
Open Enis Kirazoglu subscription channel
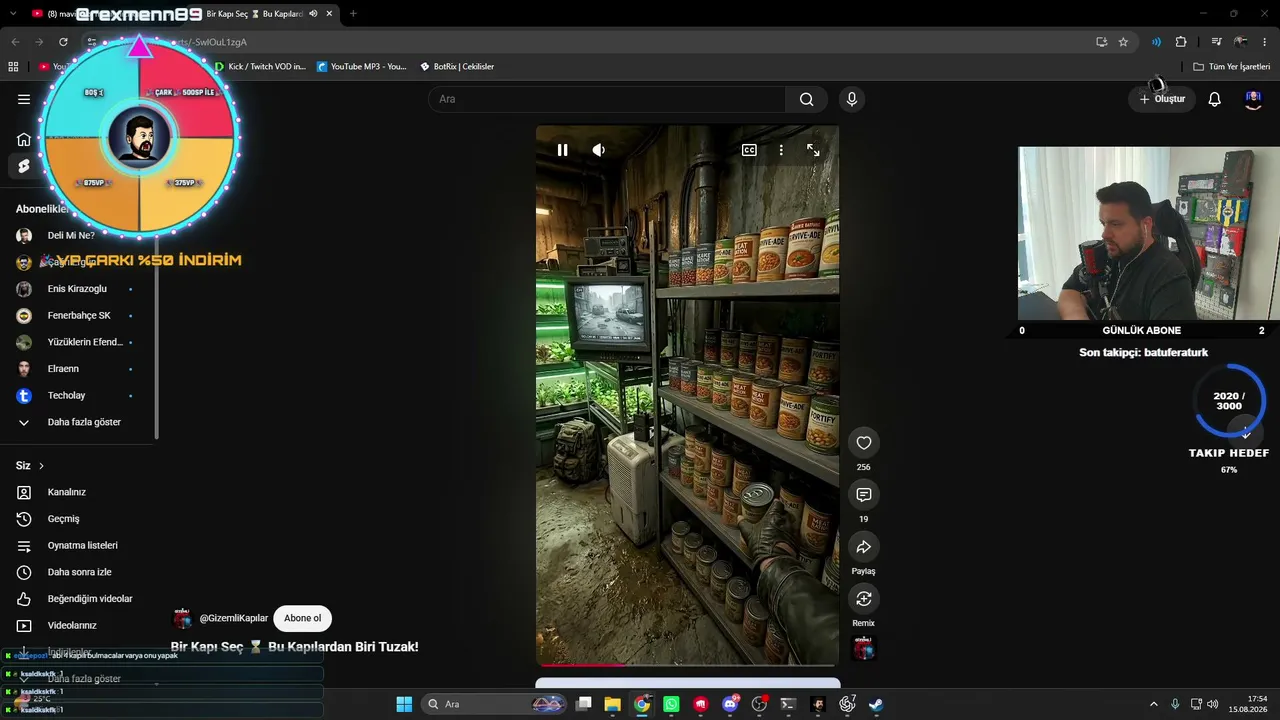coord(78,289)
